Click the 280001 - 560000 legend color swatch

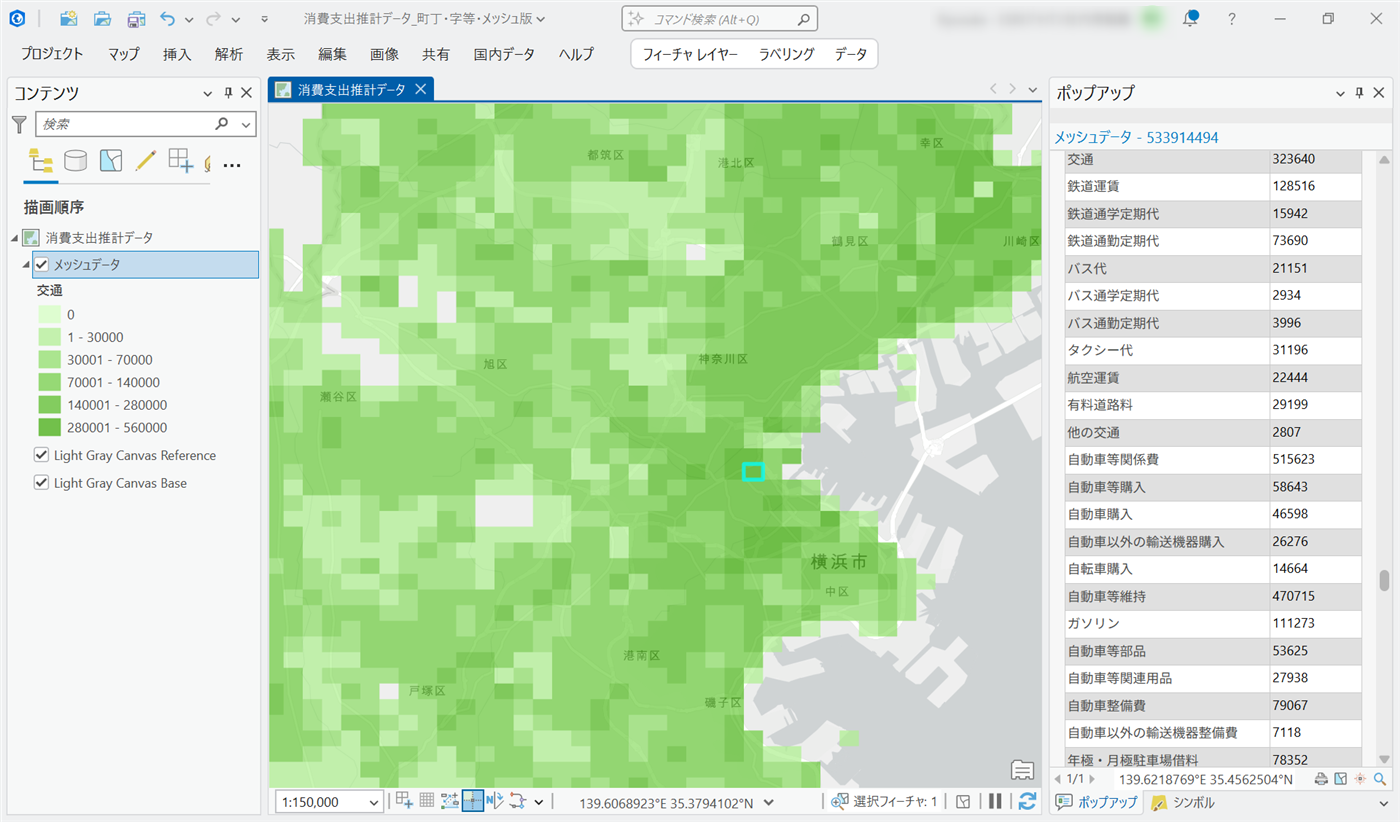tap(50, 428)
